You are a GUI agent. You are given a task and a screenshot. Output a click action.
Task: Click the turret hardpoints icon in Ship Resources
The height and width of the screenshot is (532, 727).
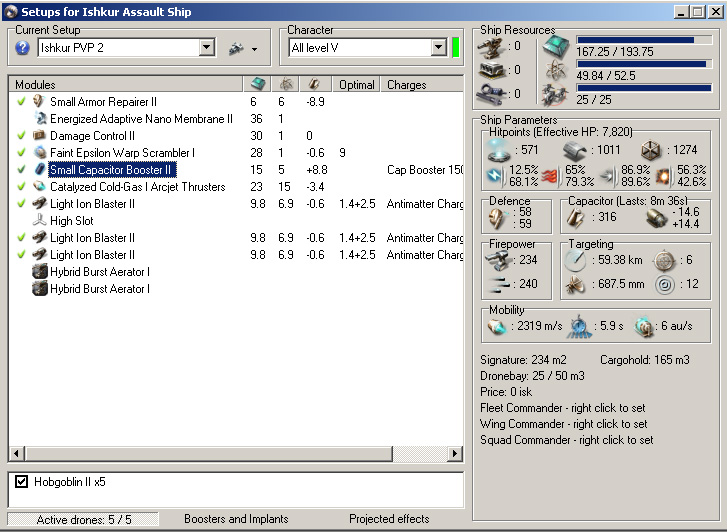(491, 46)
